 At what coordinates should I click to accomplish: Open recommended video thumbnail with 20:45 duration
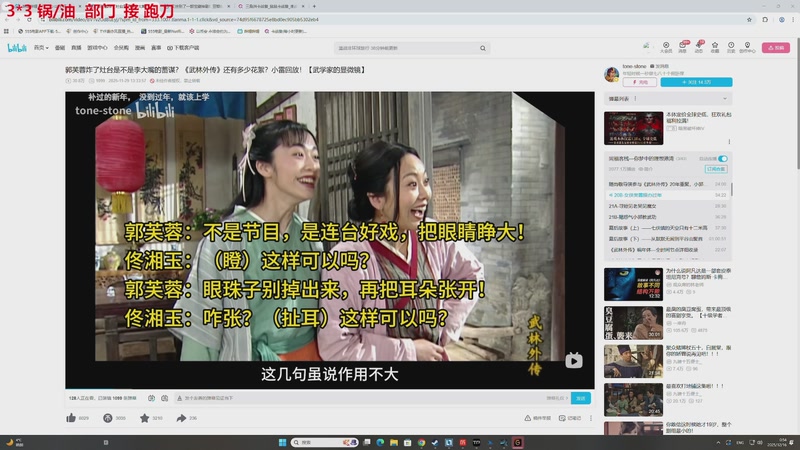634,400
